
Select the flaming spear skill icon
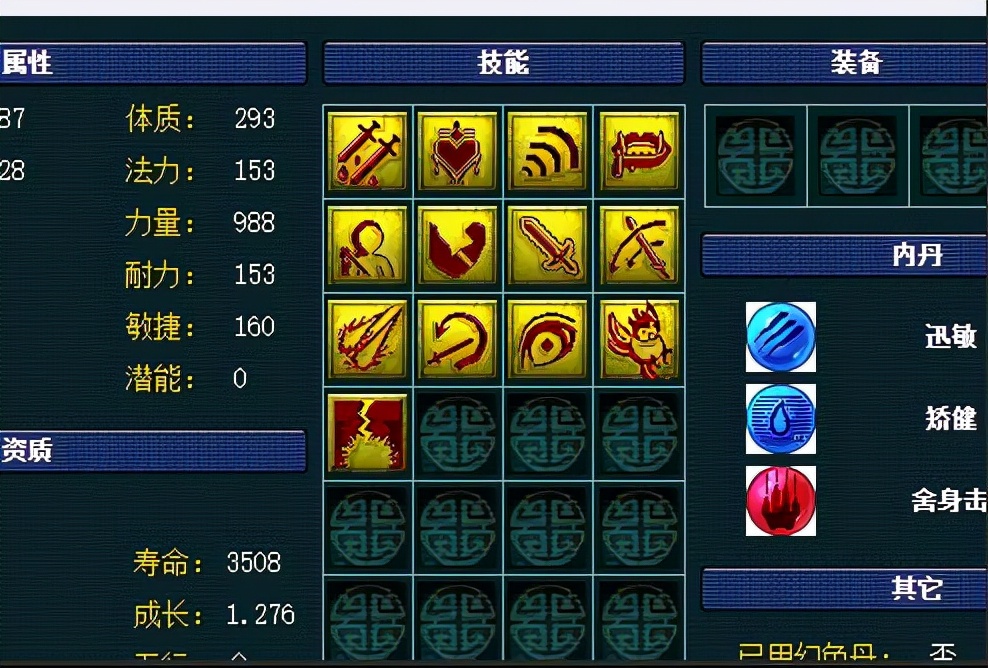367,339
